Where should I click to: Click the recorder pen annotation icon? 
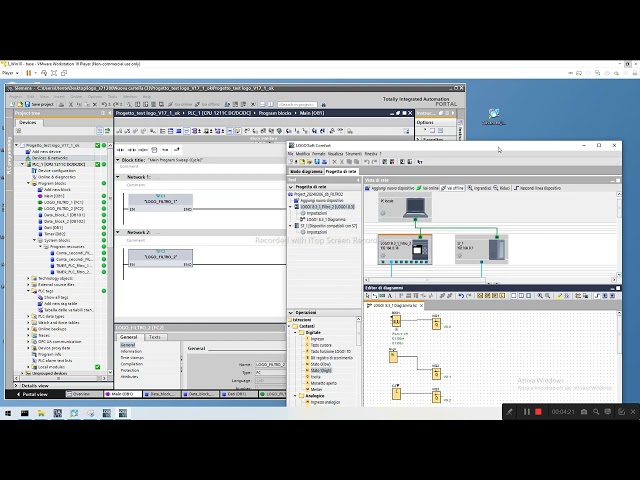click(x=509, y=412)
